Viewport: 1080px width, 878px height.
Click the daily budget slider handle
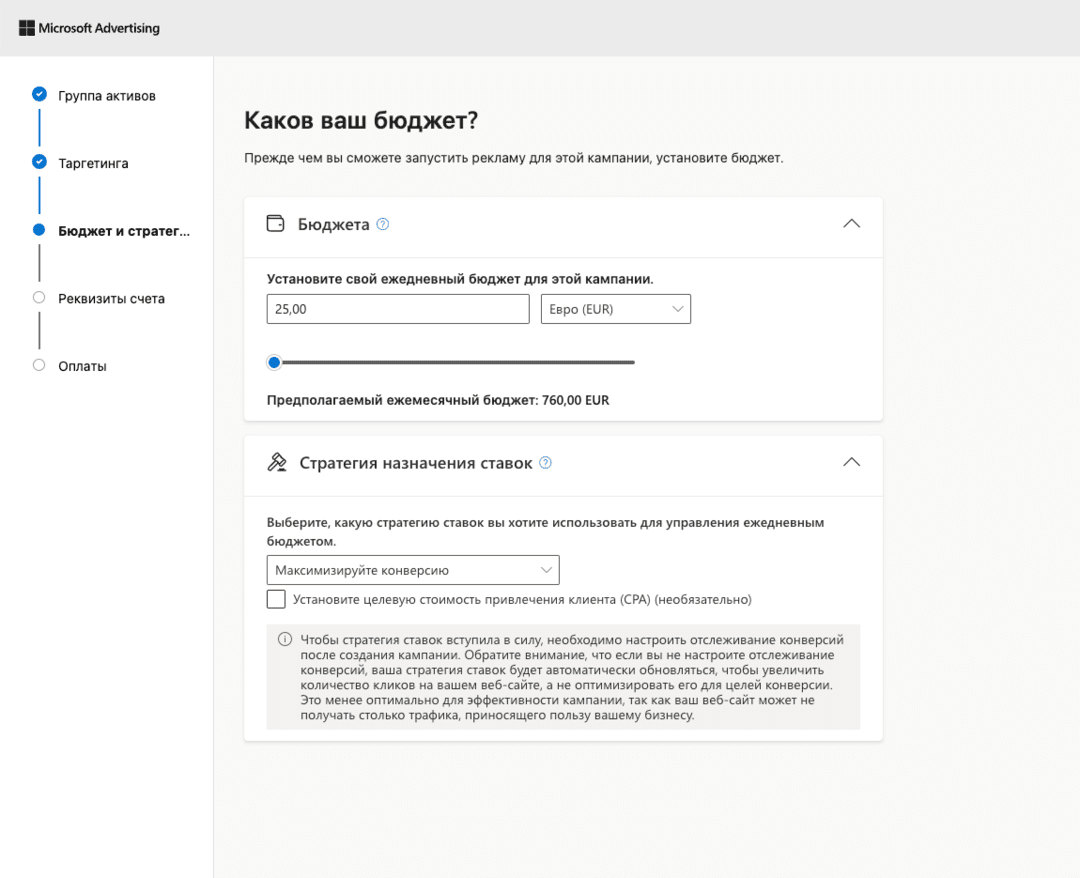pos(273,362)
